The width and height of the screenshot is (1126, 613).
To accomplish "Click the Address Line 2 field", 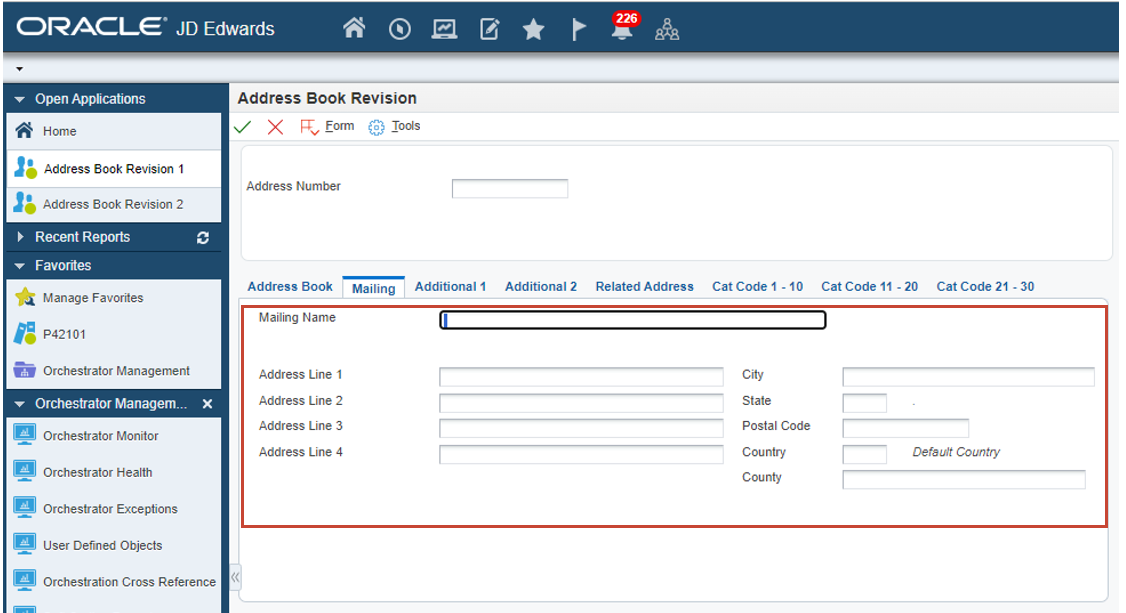I will click(581, 403).
